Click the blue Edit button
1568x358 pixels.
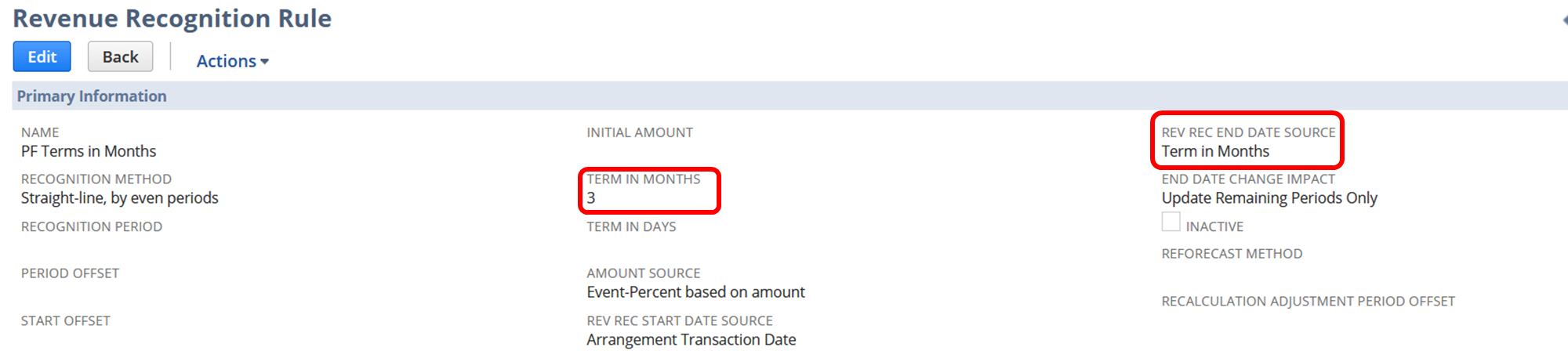pos(42,56)
